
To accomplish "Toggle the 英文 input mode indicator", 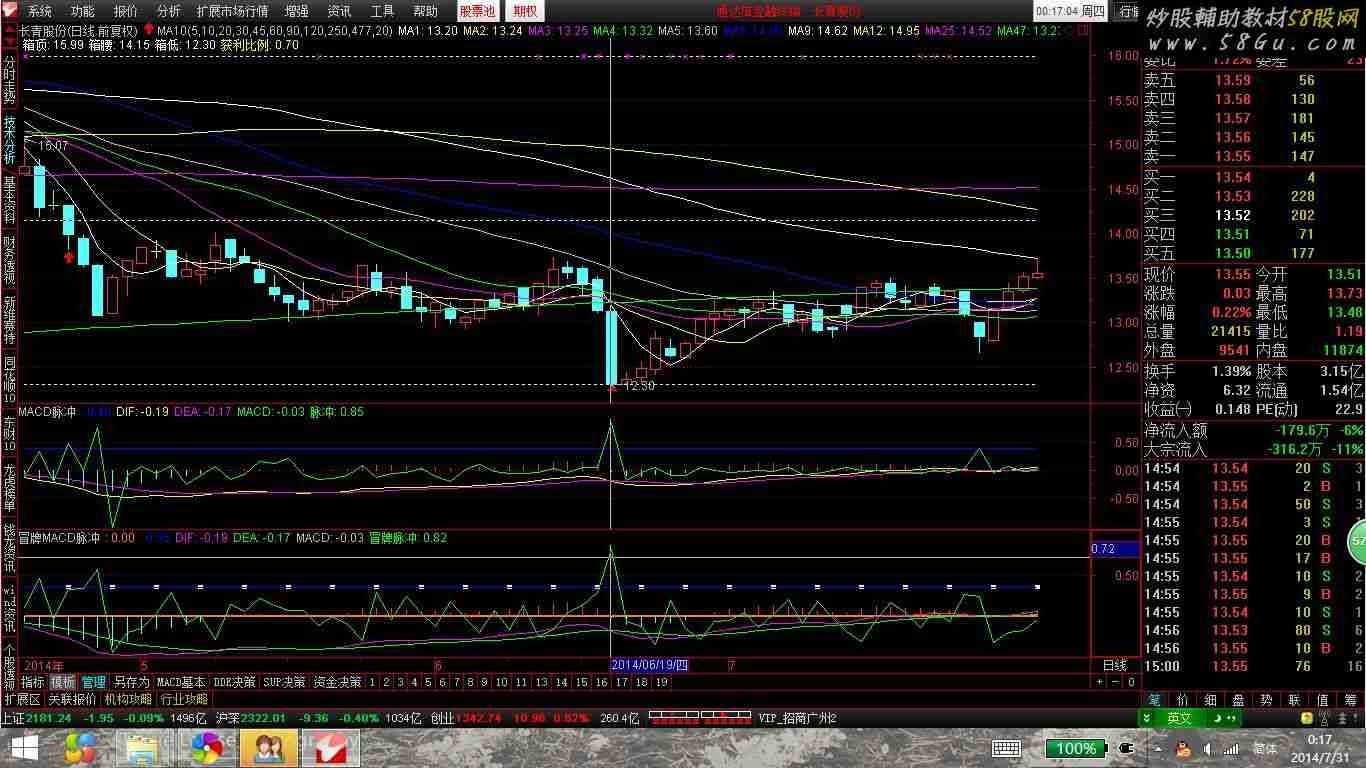I will [1180, 718].
